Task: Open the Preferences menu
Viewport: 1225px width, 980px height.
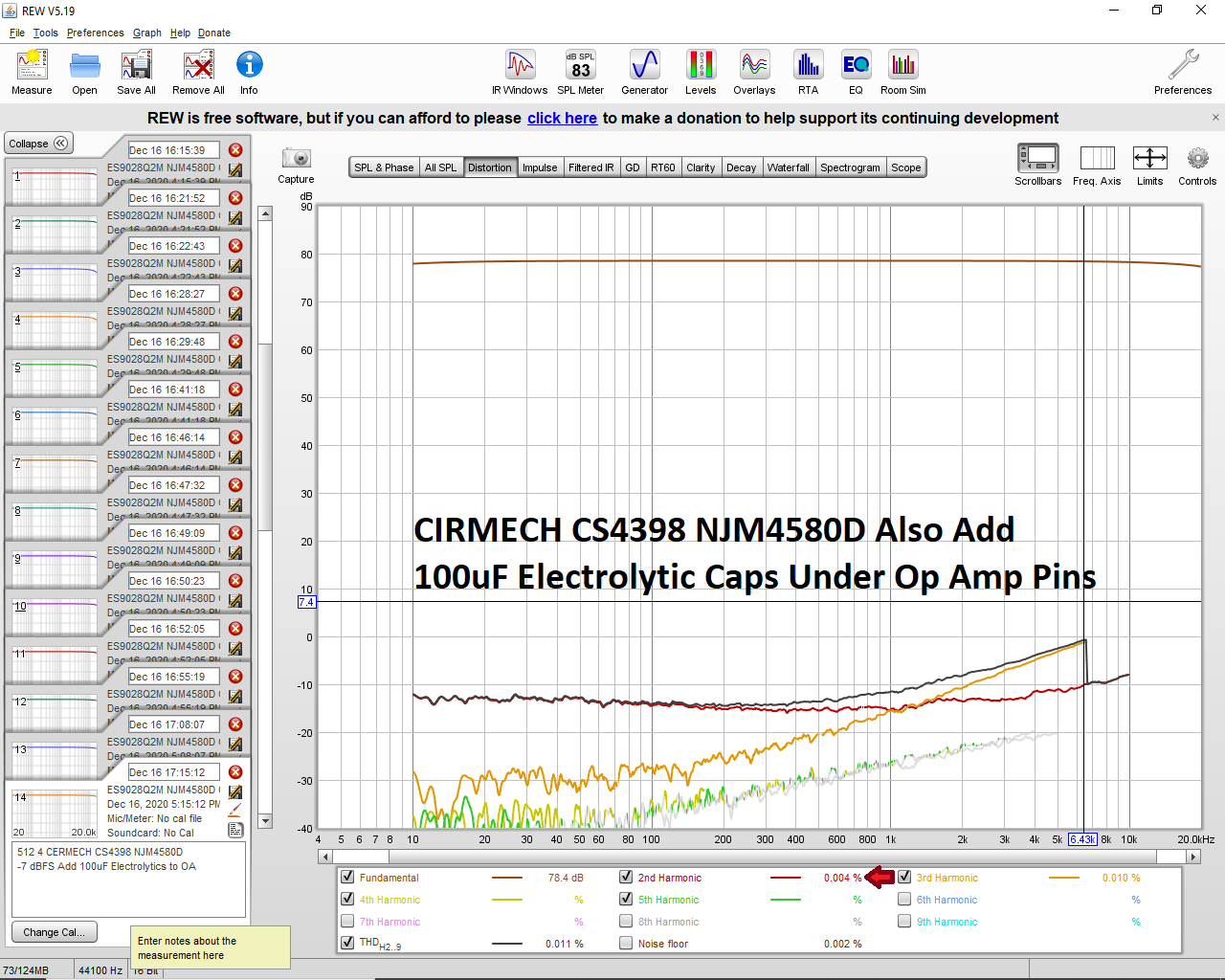Action: (96, 33)
